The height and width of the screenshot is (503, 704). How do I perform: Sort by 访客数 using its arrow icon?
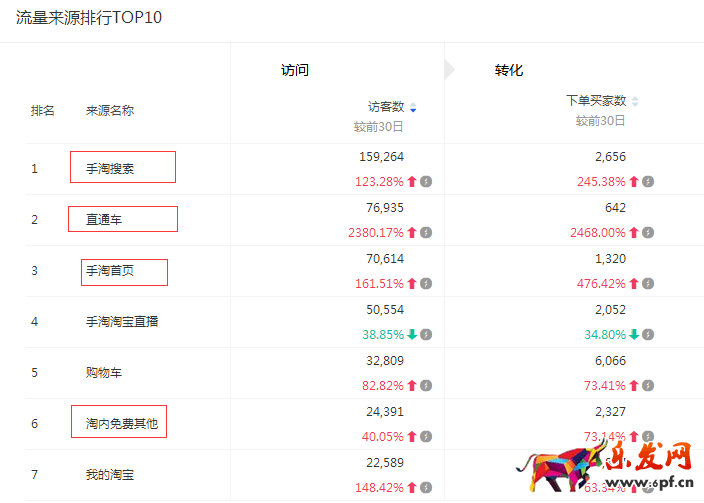click(413, 107)
